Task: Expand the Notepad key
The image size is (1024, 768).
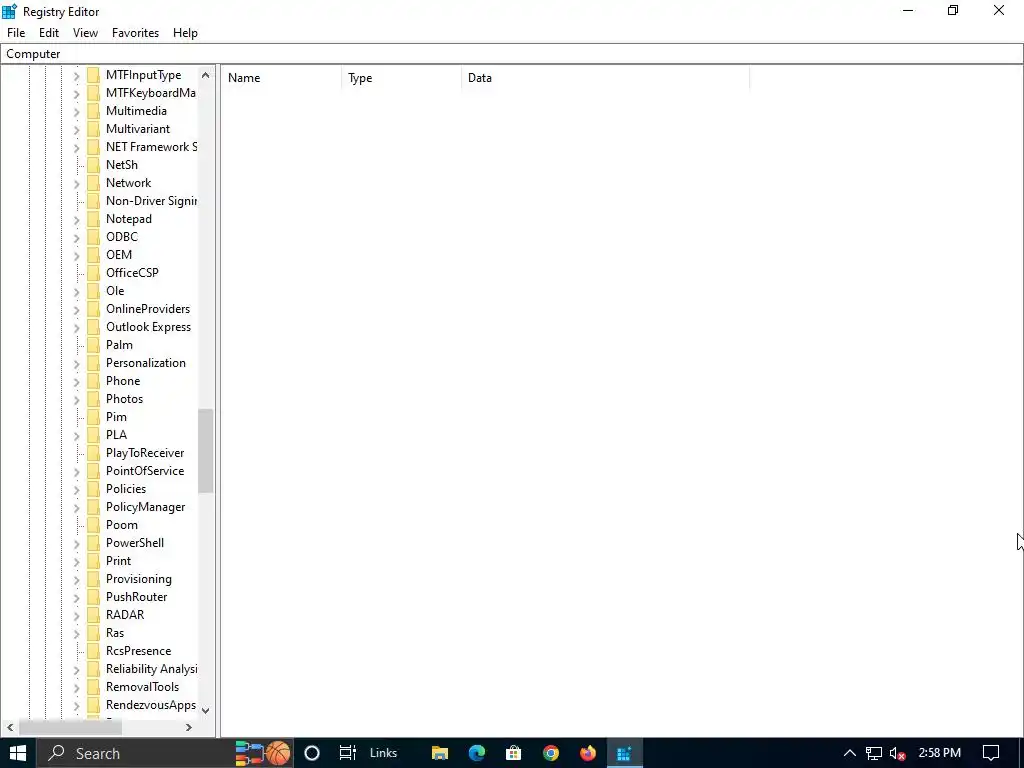Action: pos(76,219)
